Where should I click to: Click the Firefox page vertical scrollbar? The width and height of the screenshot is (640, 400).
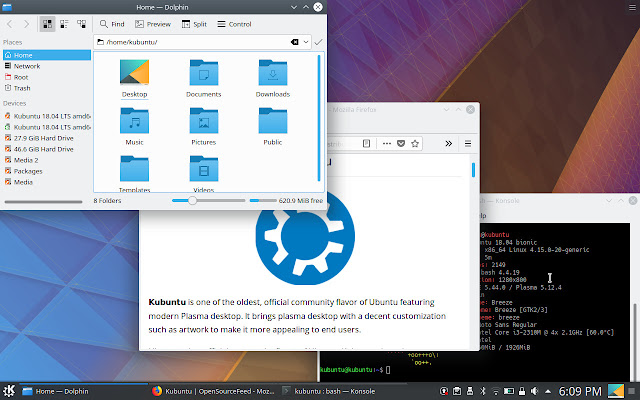coord(473,170)
